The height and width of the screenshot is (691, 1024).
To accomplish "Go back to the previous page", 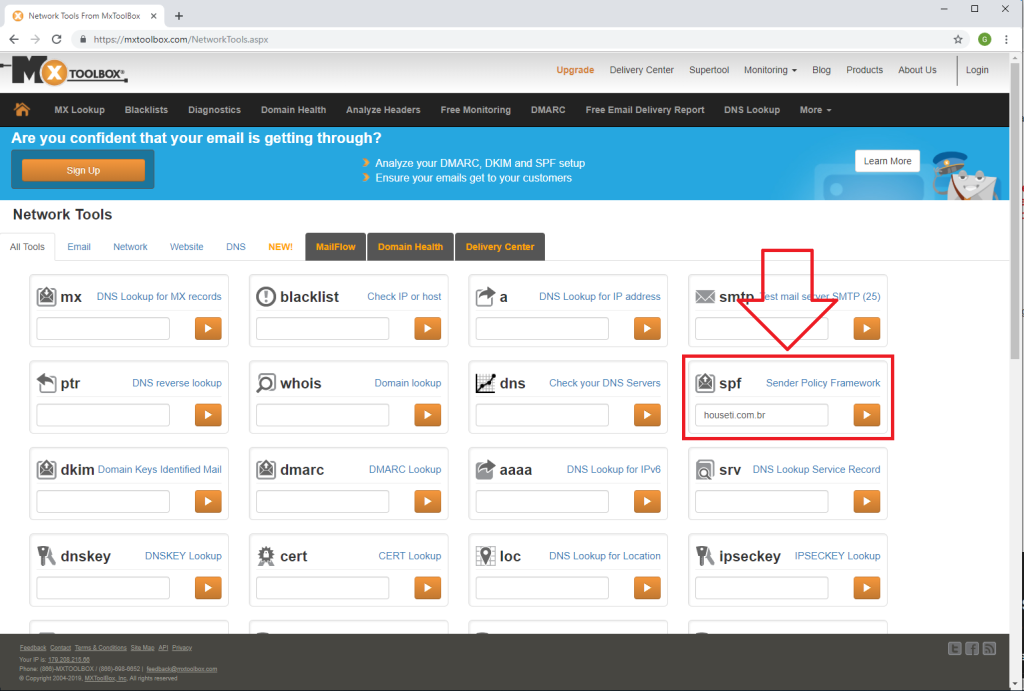I will (x=14, y=39).
